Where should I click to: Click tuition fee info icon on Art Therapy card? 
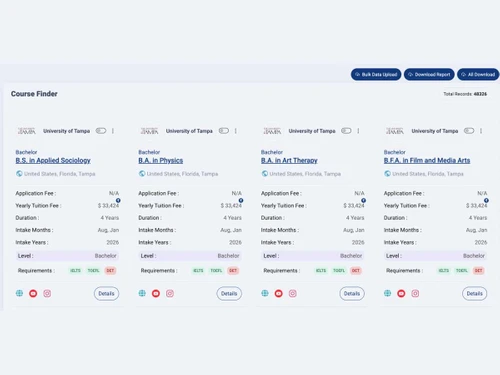[x=363, y=200]
